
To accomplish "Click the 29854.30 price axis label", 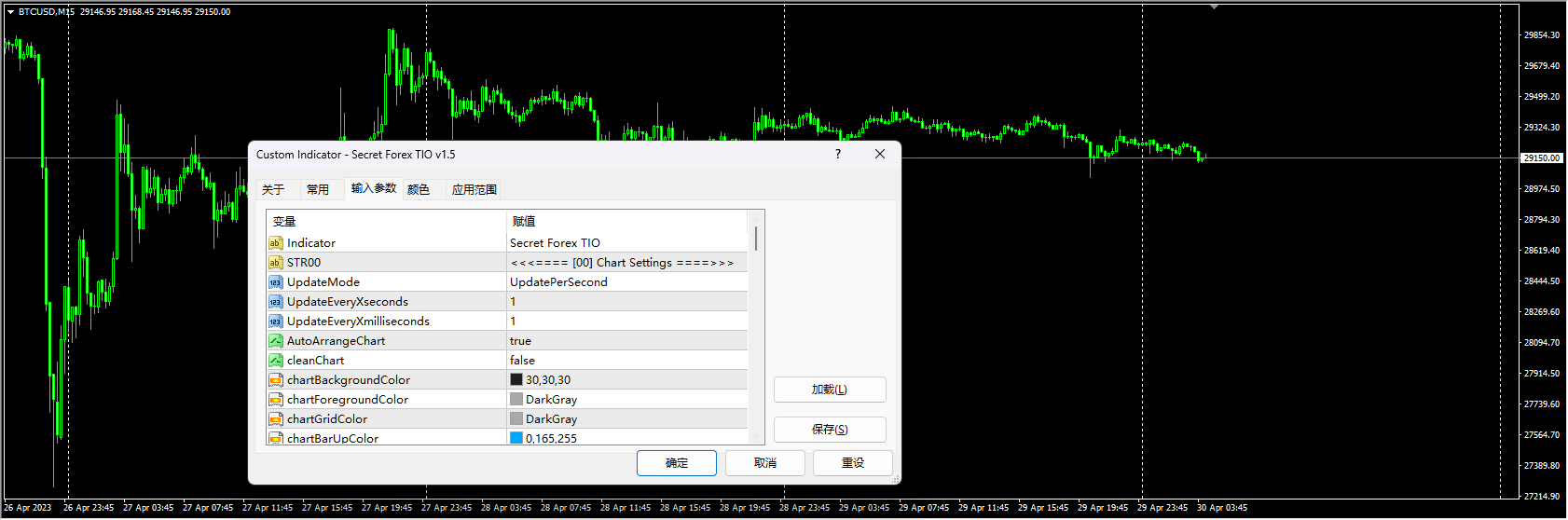I will 1542,35.
